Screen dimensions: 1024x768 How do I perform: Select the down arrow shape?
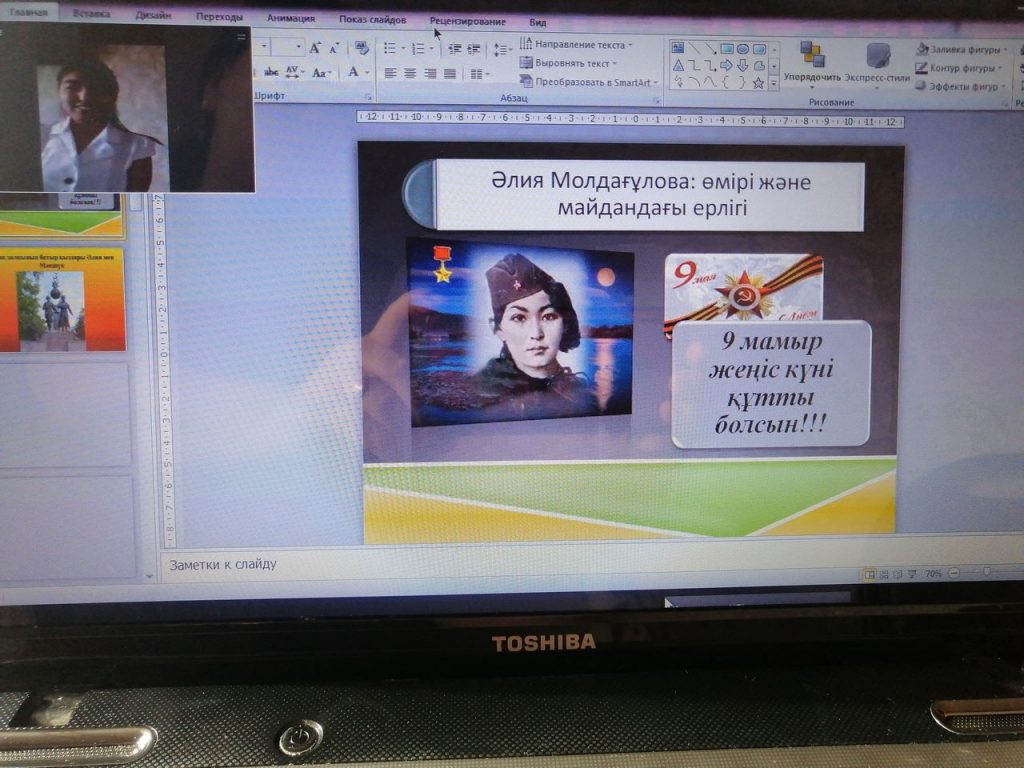[742, 66]
